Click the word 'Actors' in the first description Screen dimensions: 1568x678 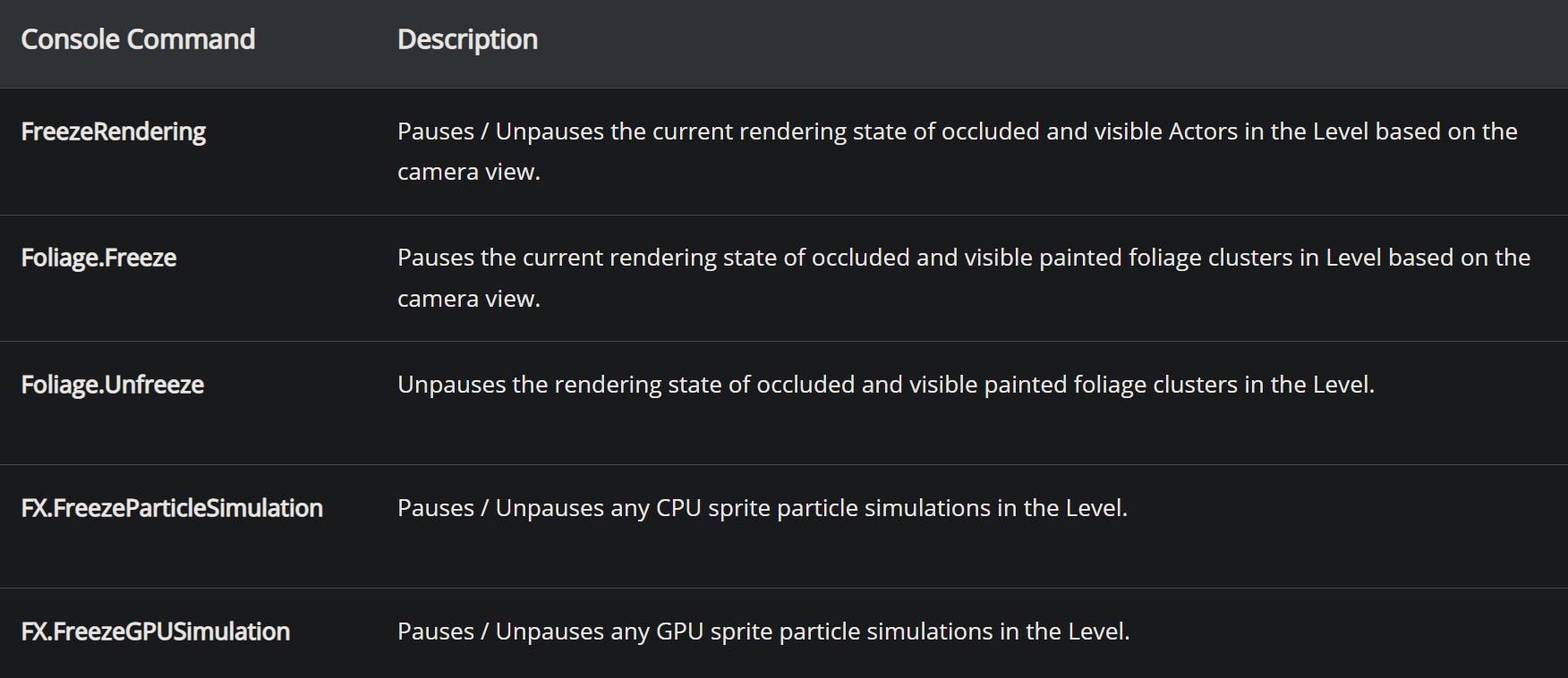coord(1203,131)
